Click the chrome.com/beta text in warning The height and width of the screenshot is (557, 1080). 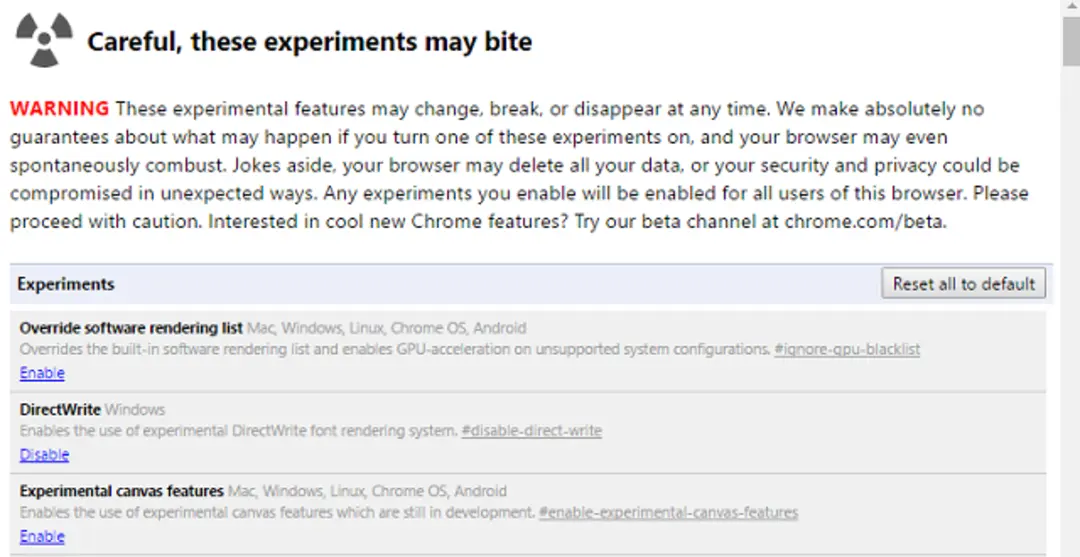865,222
